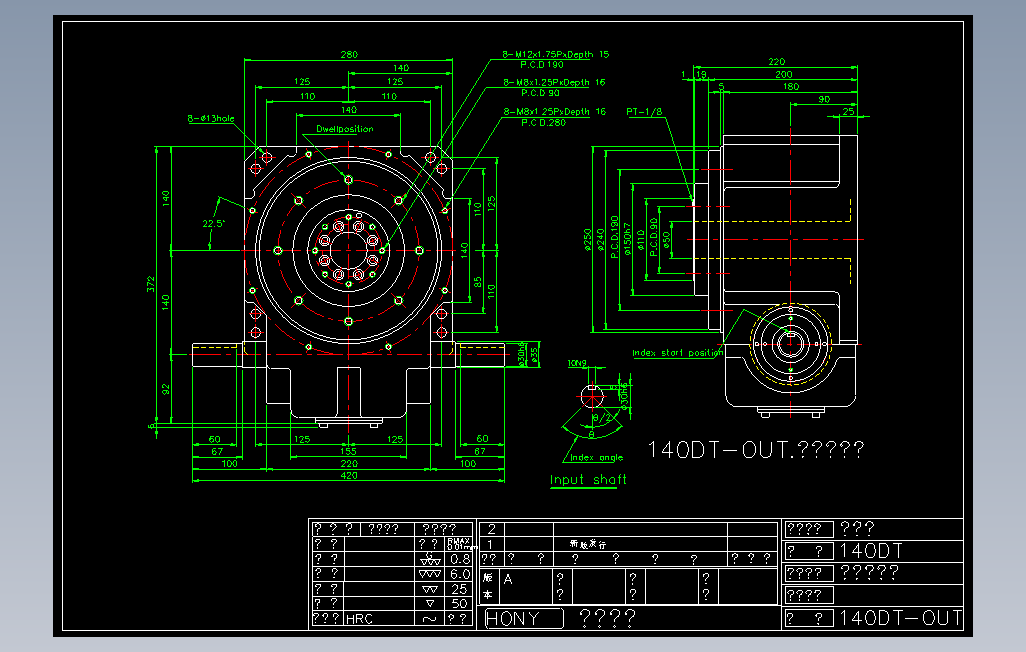This screenshot has width=1026, height=652.
Task: Click the 'P.C.D.280' annotation text
Action: pyautogui.click(x=543, y=122)
